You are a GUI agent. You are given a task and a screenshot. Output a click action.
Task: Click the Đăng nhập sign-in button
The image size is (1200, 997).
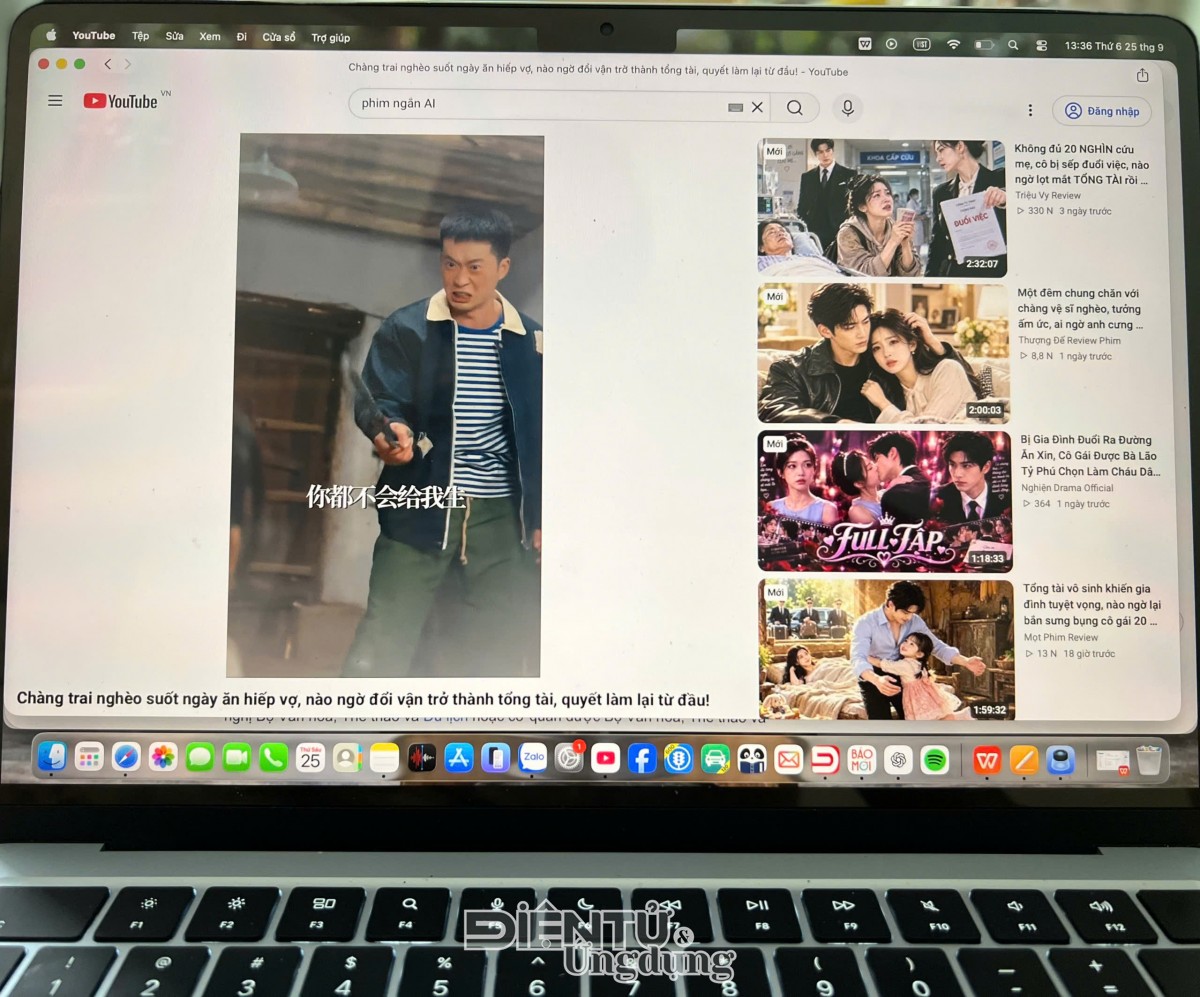click(x=1102, y=111)
